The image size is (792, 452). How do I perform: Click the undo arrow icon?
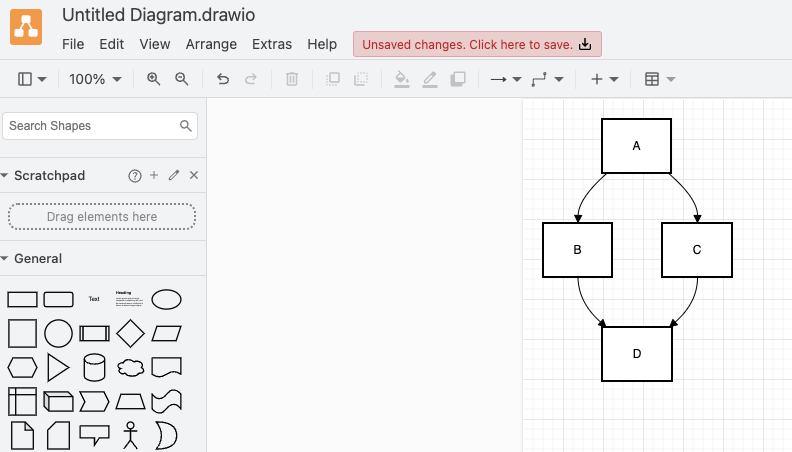pos(223,79)
